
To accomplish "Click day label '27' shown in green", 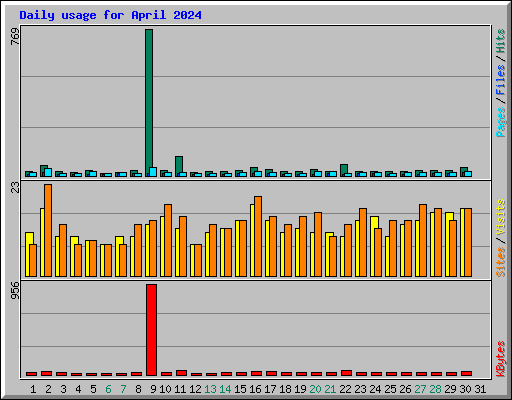I will click(420, 389).
